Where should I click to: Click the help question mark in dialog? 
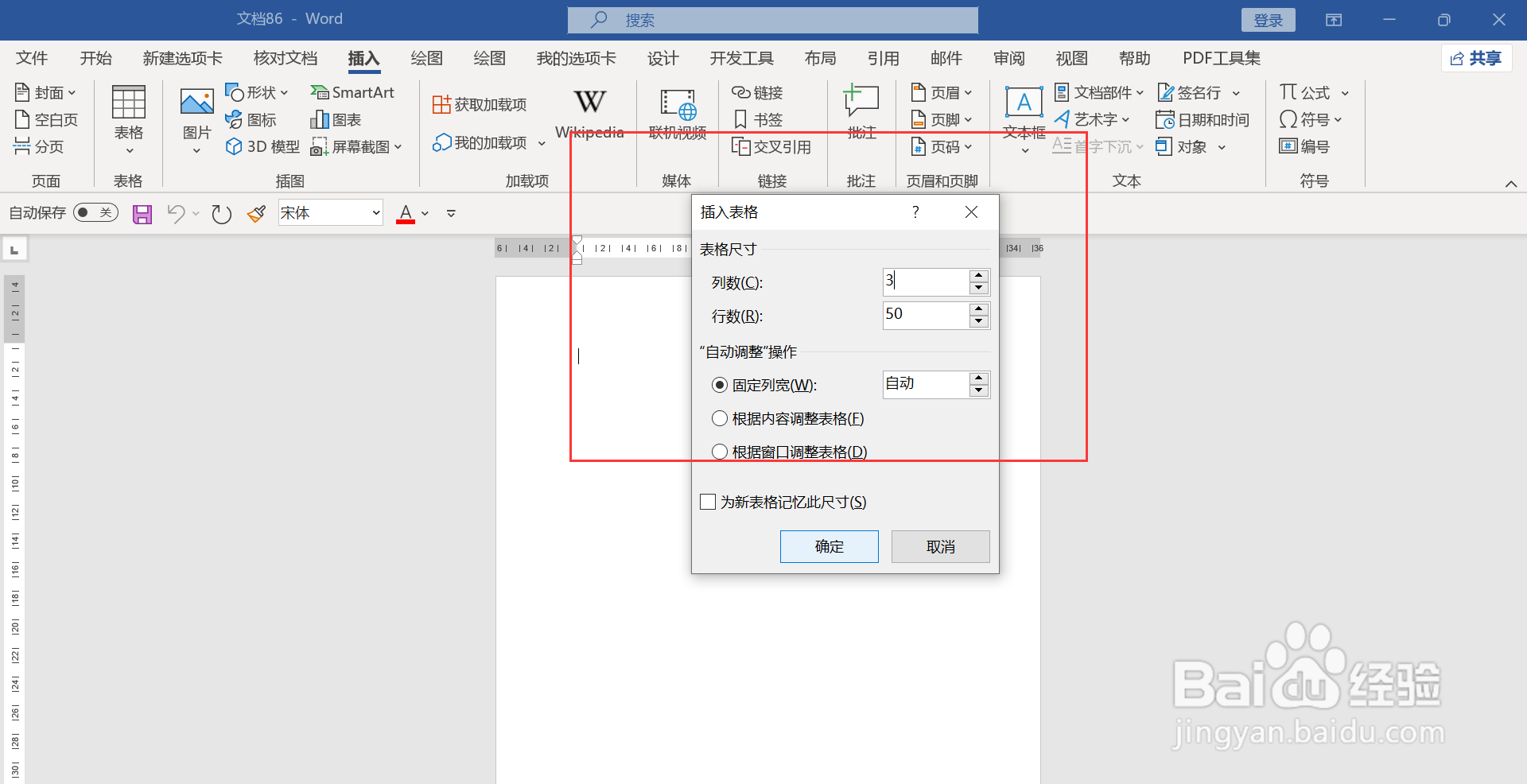pos(915,212)
